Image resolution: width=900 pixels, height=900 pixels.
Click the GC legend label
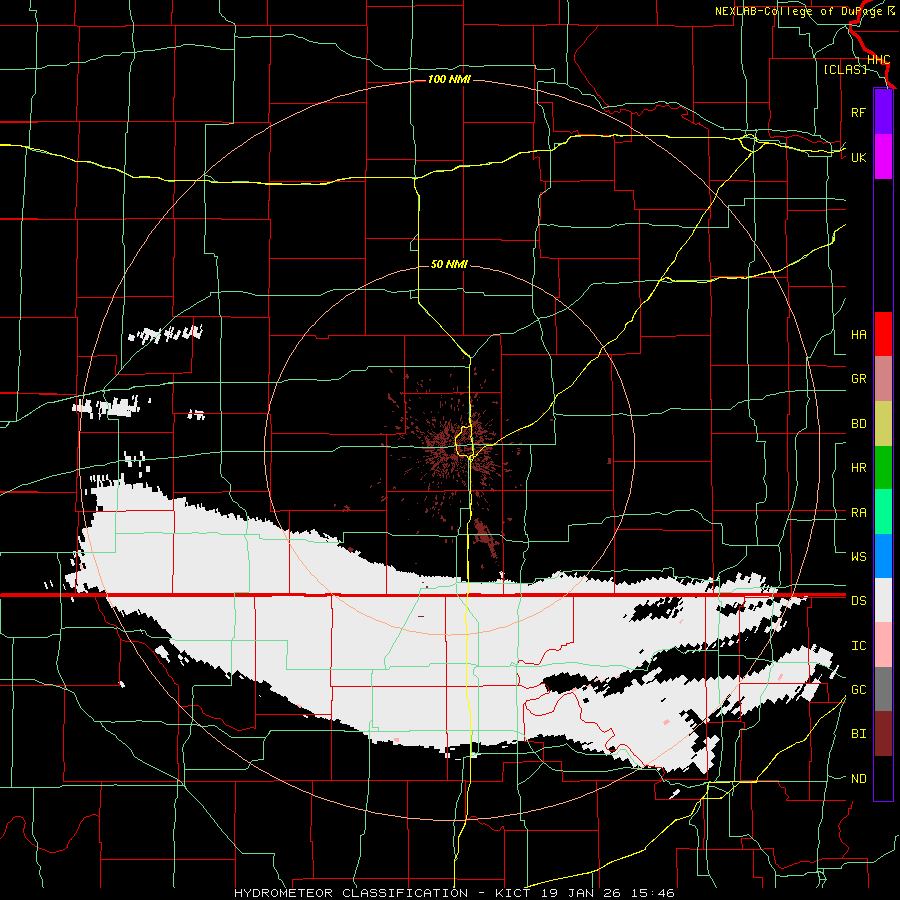[858, 690]
